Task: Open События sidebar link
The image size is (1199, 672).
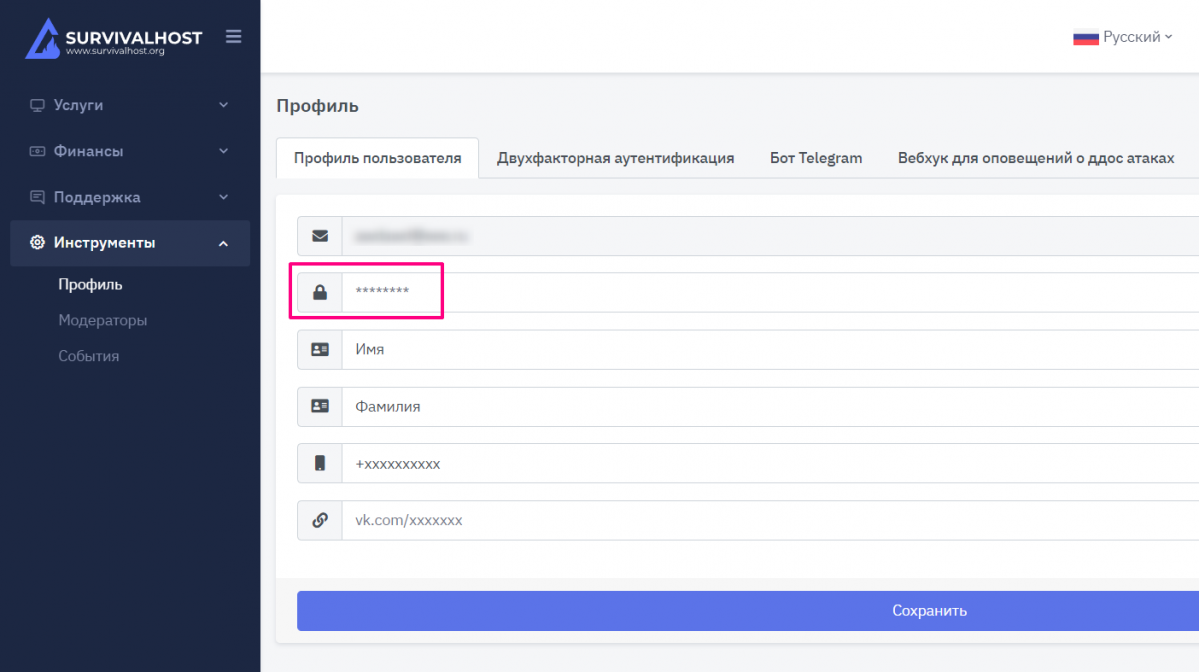Action: coord(88,356)
